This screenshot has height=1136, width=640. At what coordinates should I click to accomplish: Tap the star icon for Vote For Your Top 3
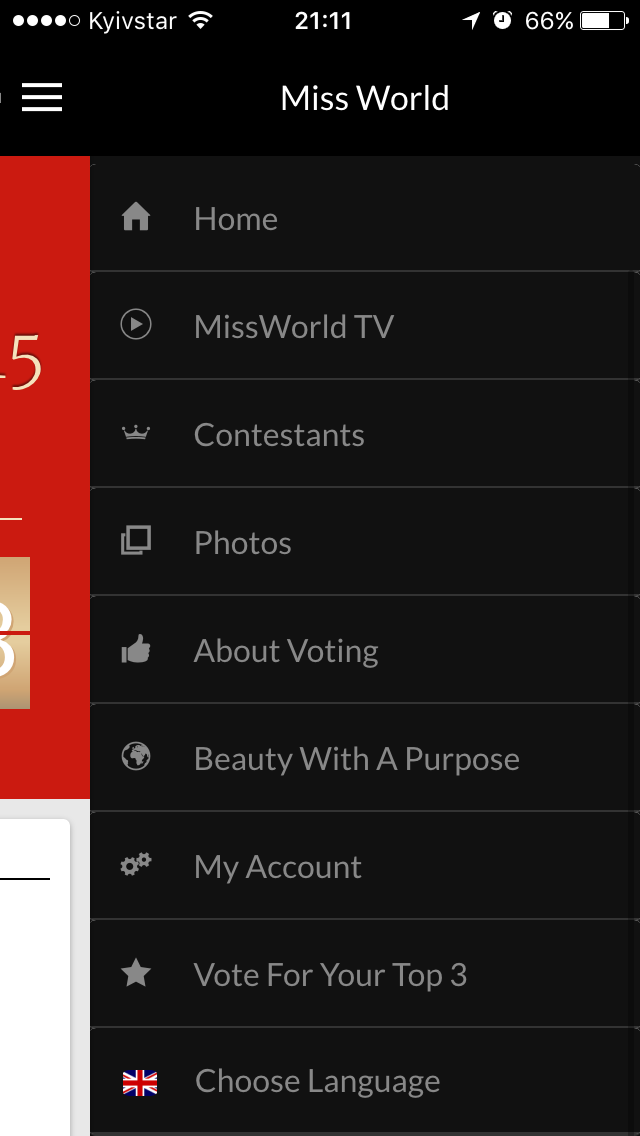tap(136, 973)
